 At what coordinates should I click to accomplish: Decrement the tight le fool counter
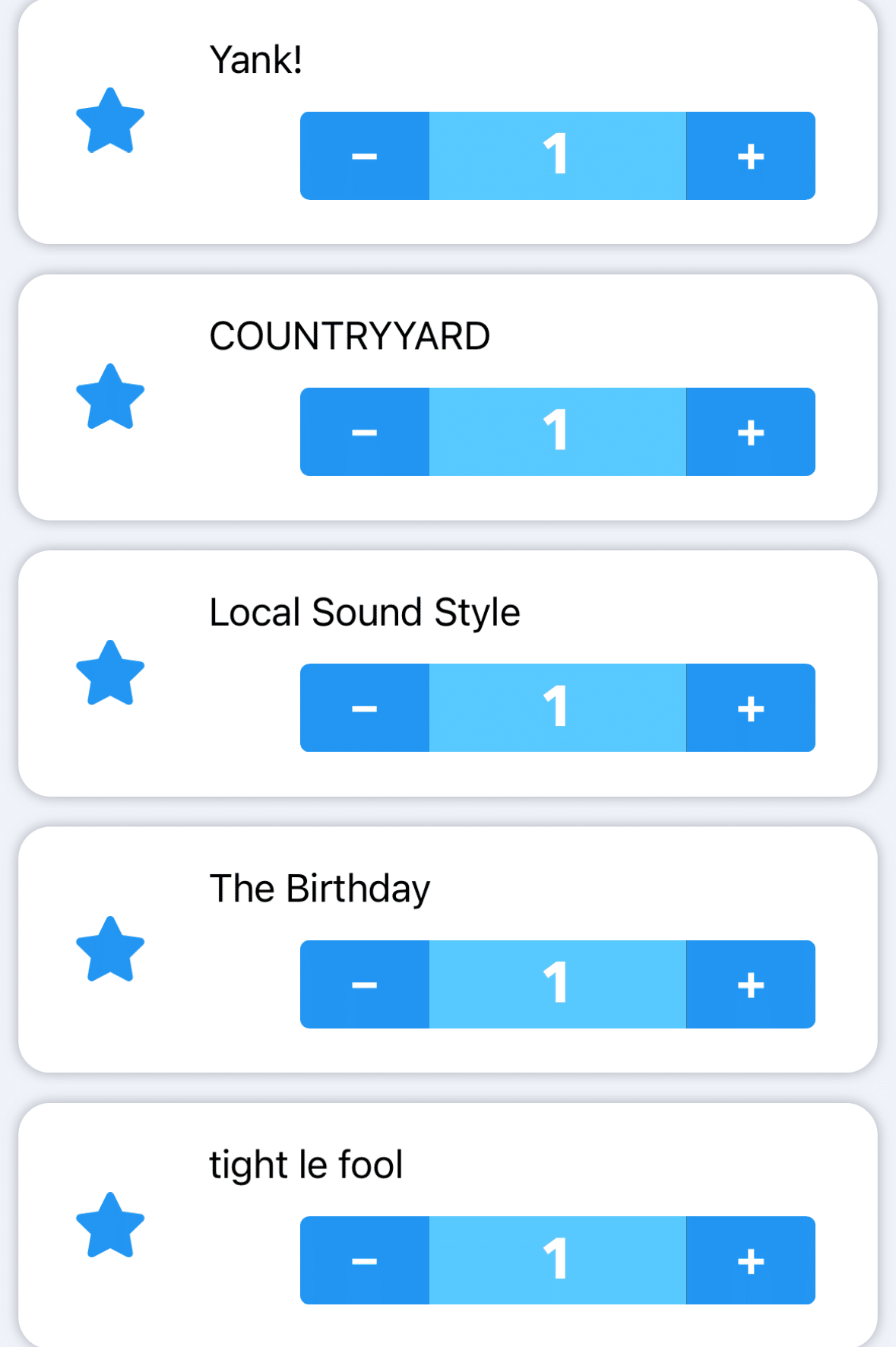tap(365, 1260)
